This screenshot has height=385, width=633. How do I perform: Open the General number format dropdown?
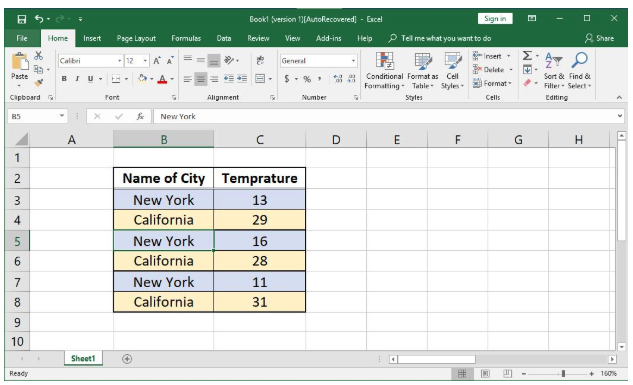click(353, 61)
